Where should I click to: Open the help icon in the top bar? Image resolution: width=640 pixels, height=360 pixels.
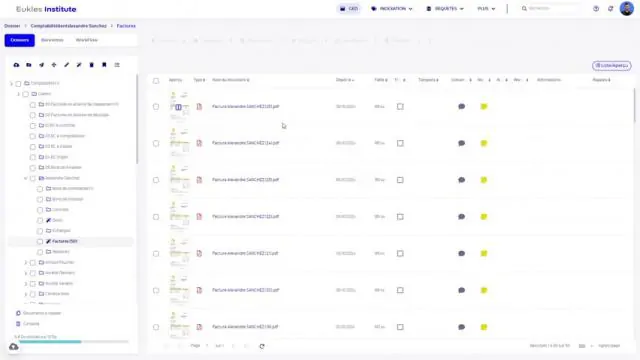click(x=596, y=9)
